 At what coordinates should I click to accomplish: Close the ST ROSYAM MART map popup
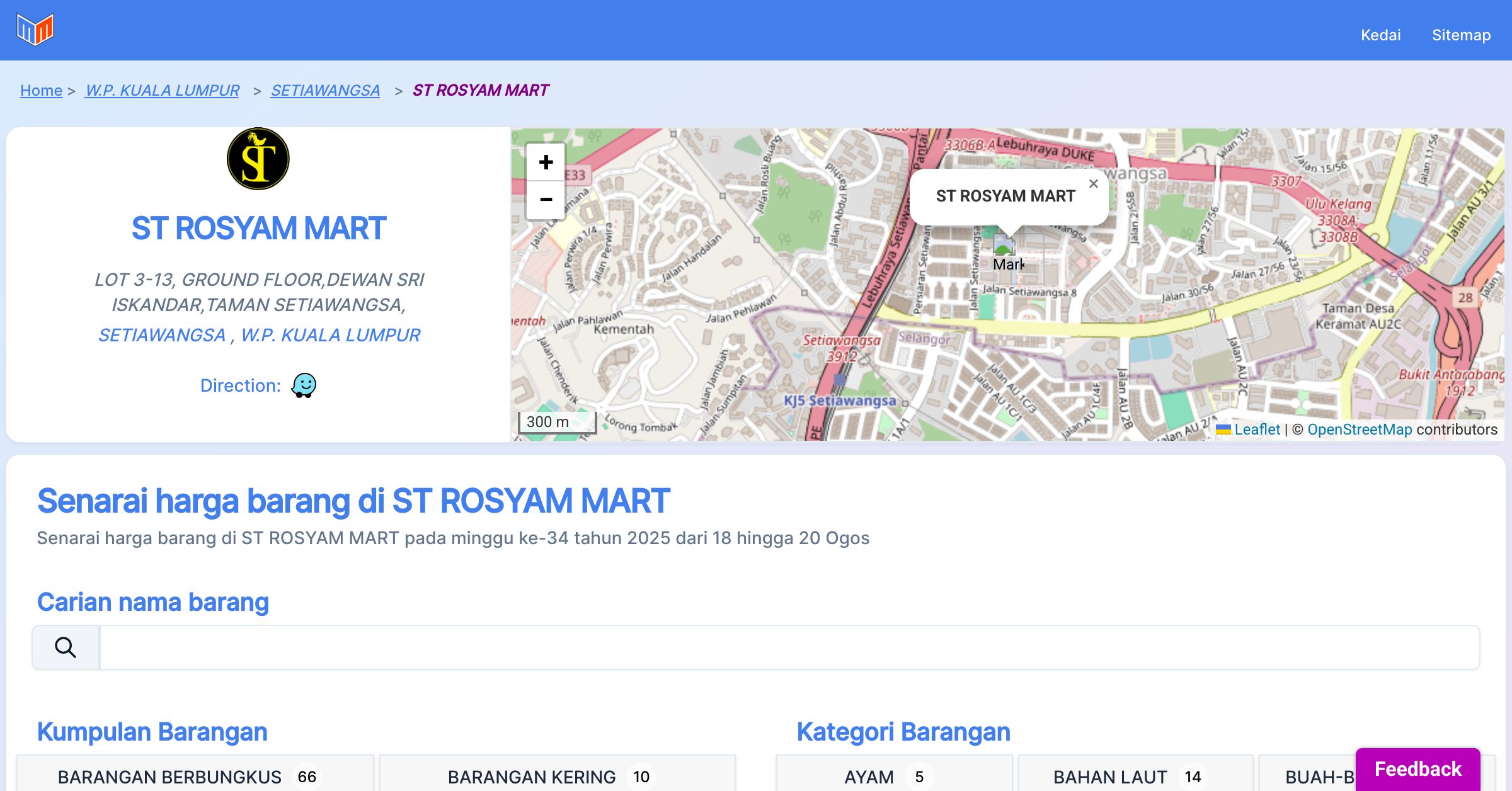pos(1093,184)
